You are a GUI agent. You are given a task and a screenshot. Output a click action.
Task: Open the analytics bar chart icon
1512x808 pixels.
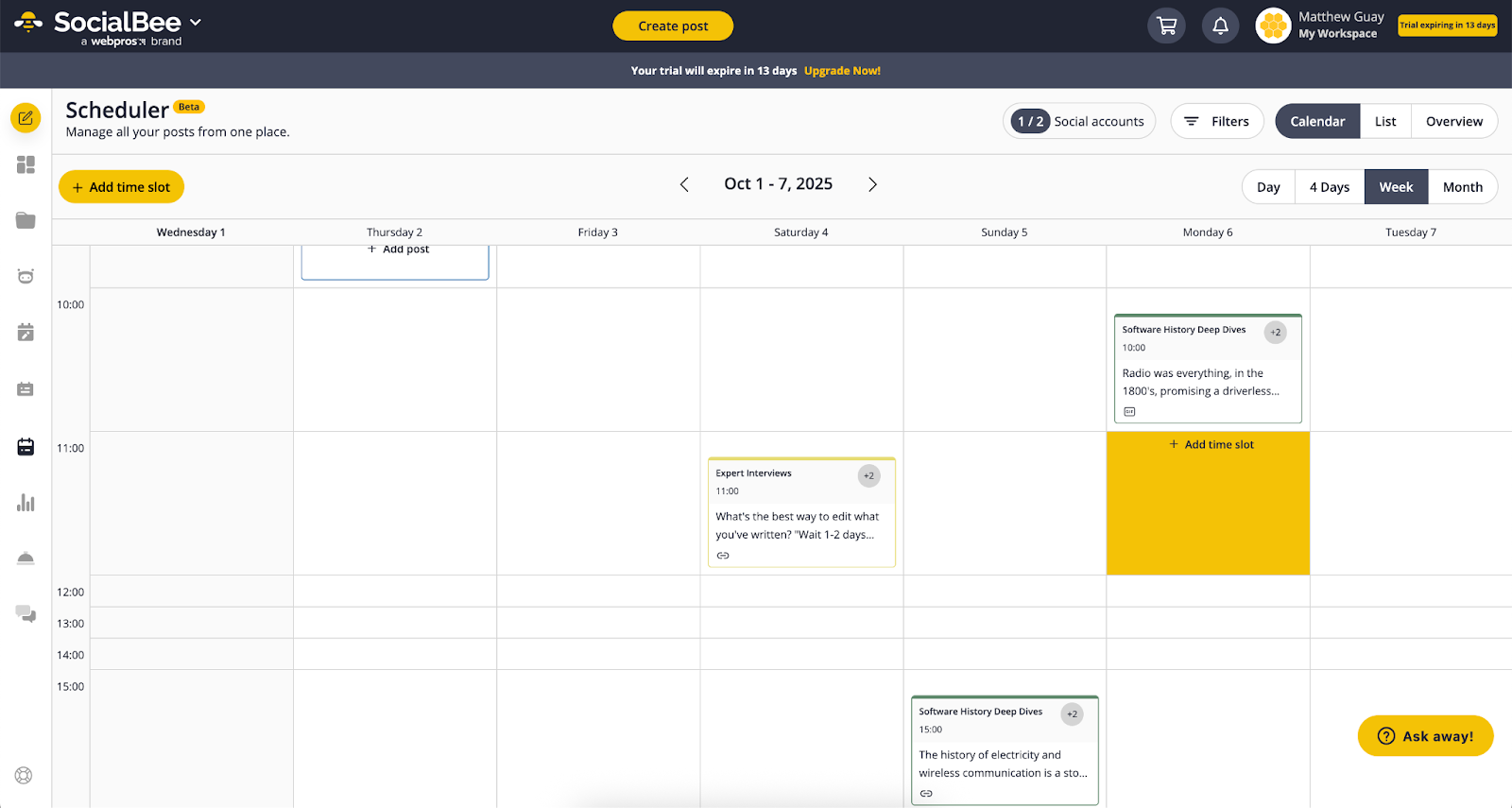tap(26, 503)
